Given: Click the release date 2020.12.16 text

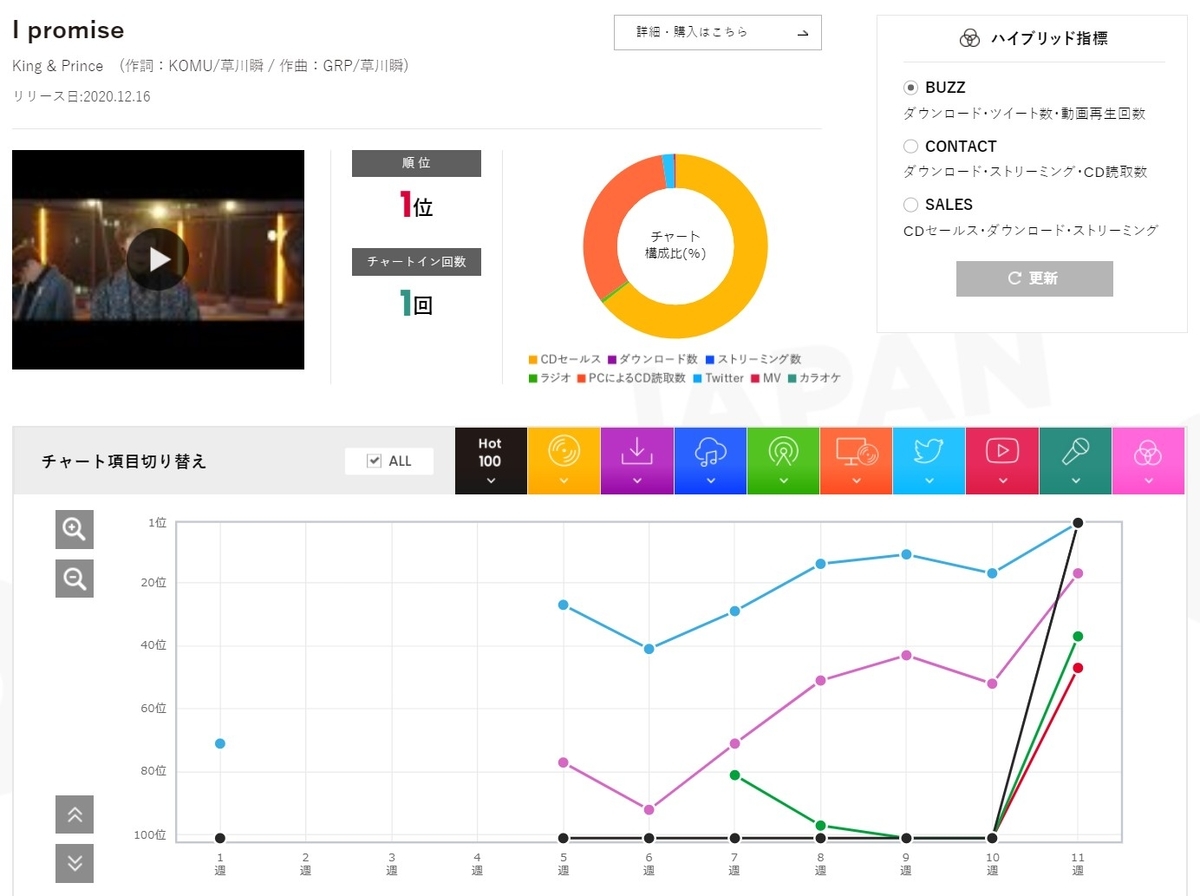Looking at the screenshot, I should click(81, 97).
